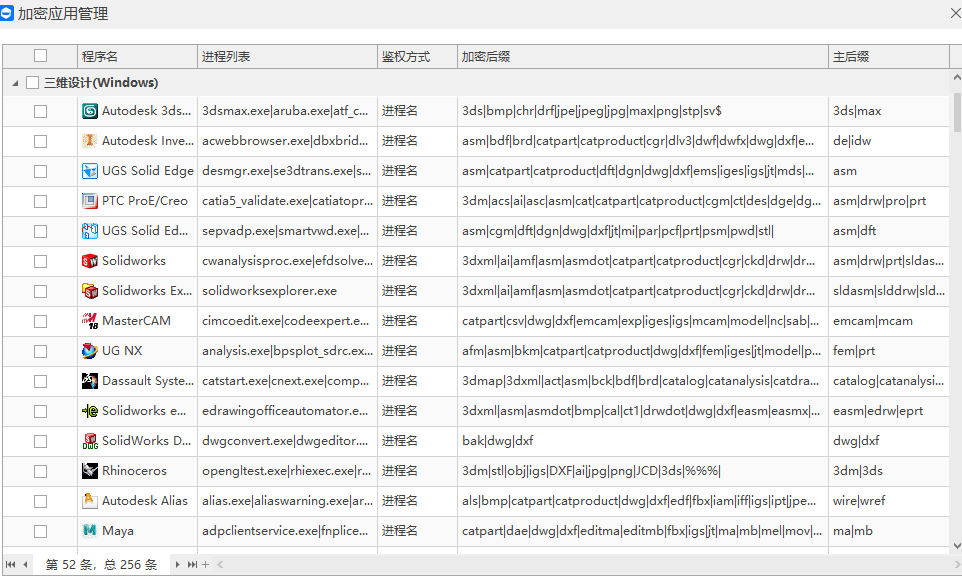The width and height of the screenshot is (962, 578).
Task: Sort by 程序名 column header
Action: (137, 56)
